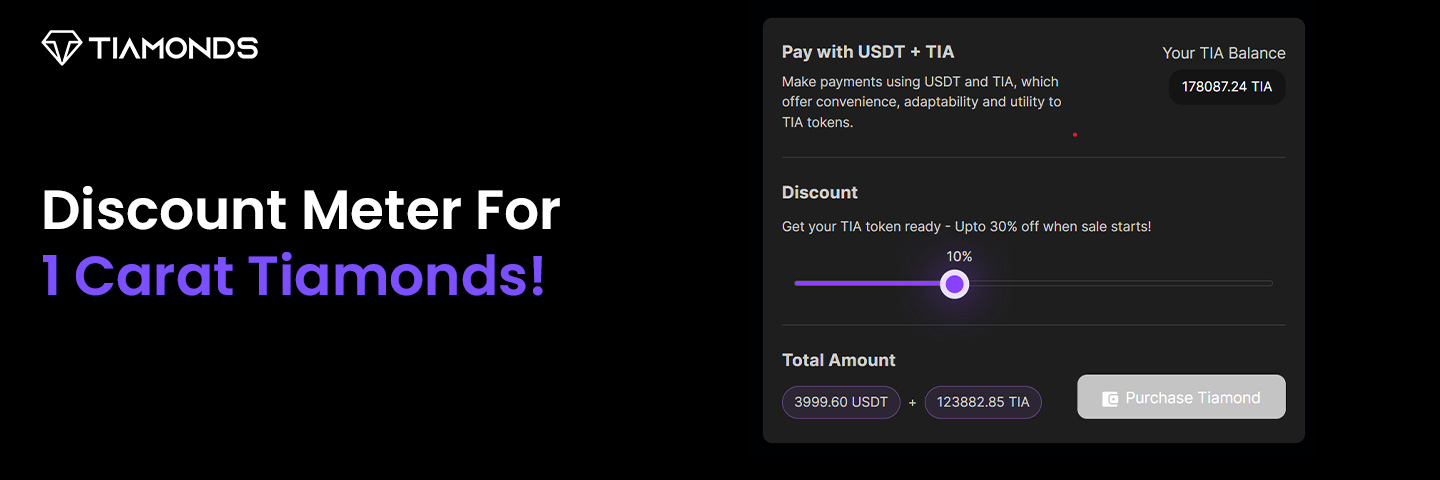Click the 3999.60 USDT amount pill
Image resolution: width=1440 pixels, height=480 pixels.
[x=841, y=402]
